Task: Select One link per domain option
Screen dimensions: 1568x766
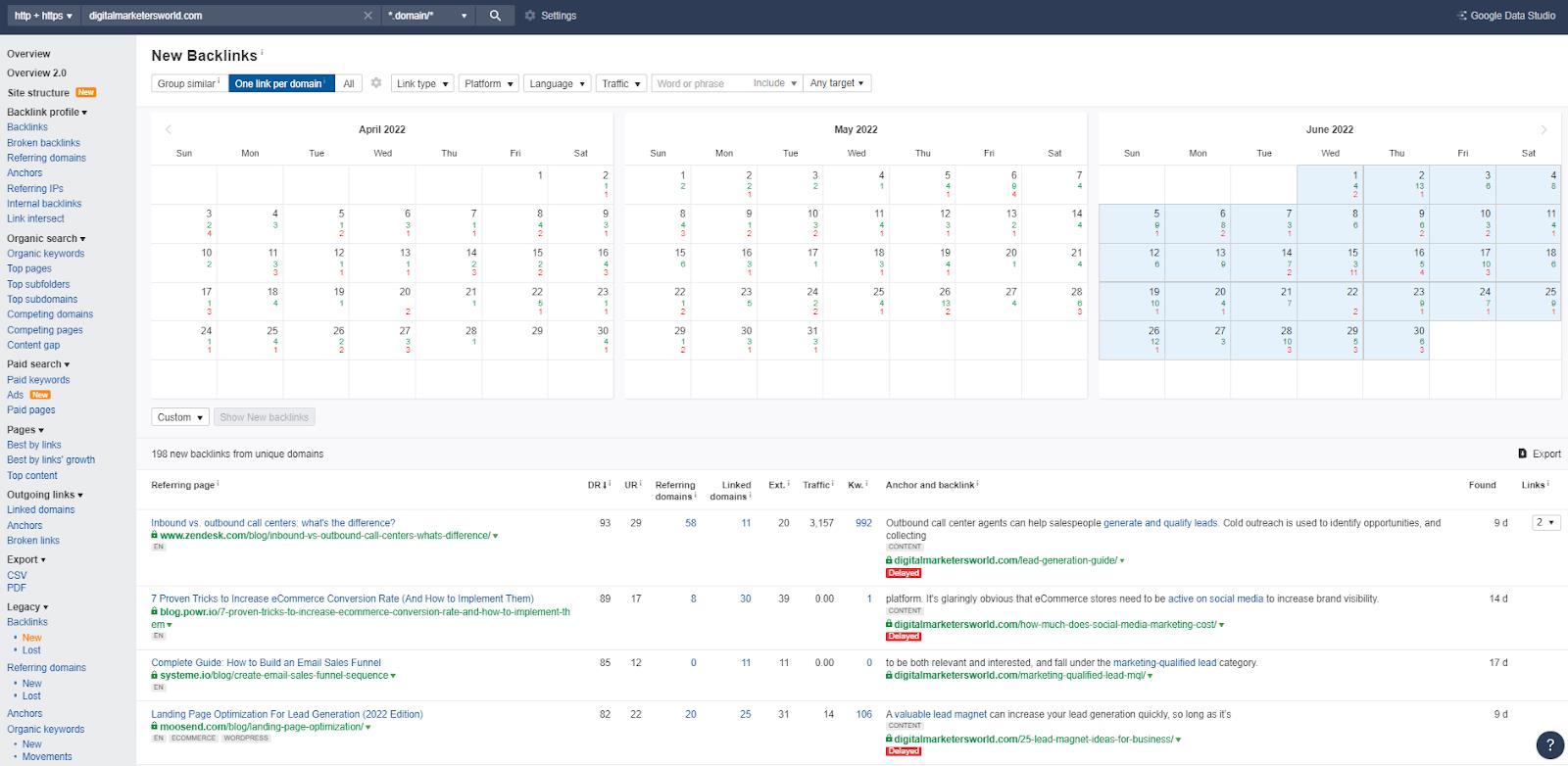Action: (281, 83)
